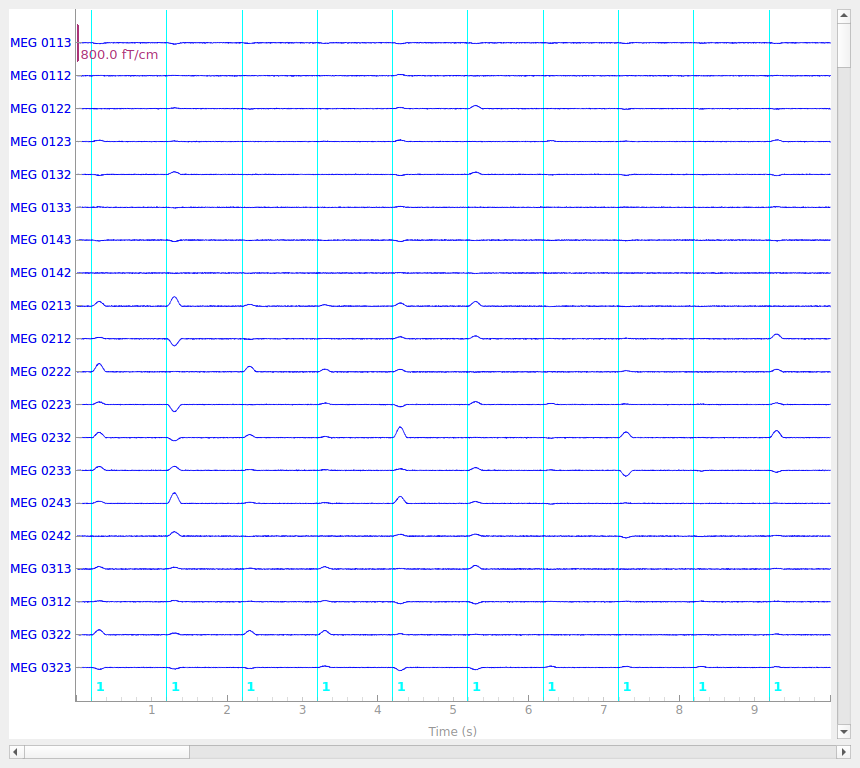Viewport: 860px width, 768px height.
Task: Click time axis tick label 5
Action: point(453,710)
